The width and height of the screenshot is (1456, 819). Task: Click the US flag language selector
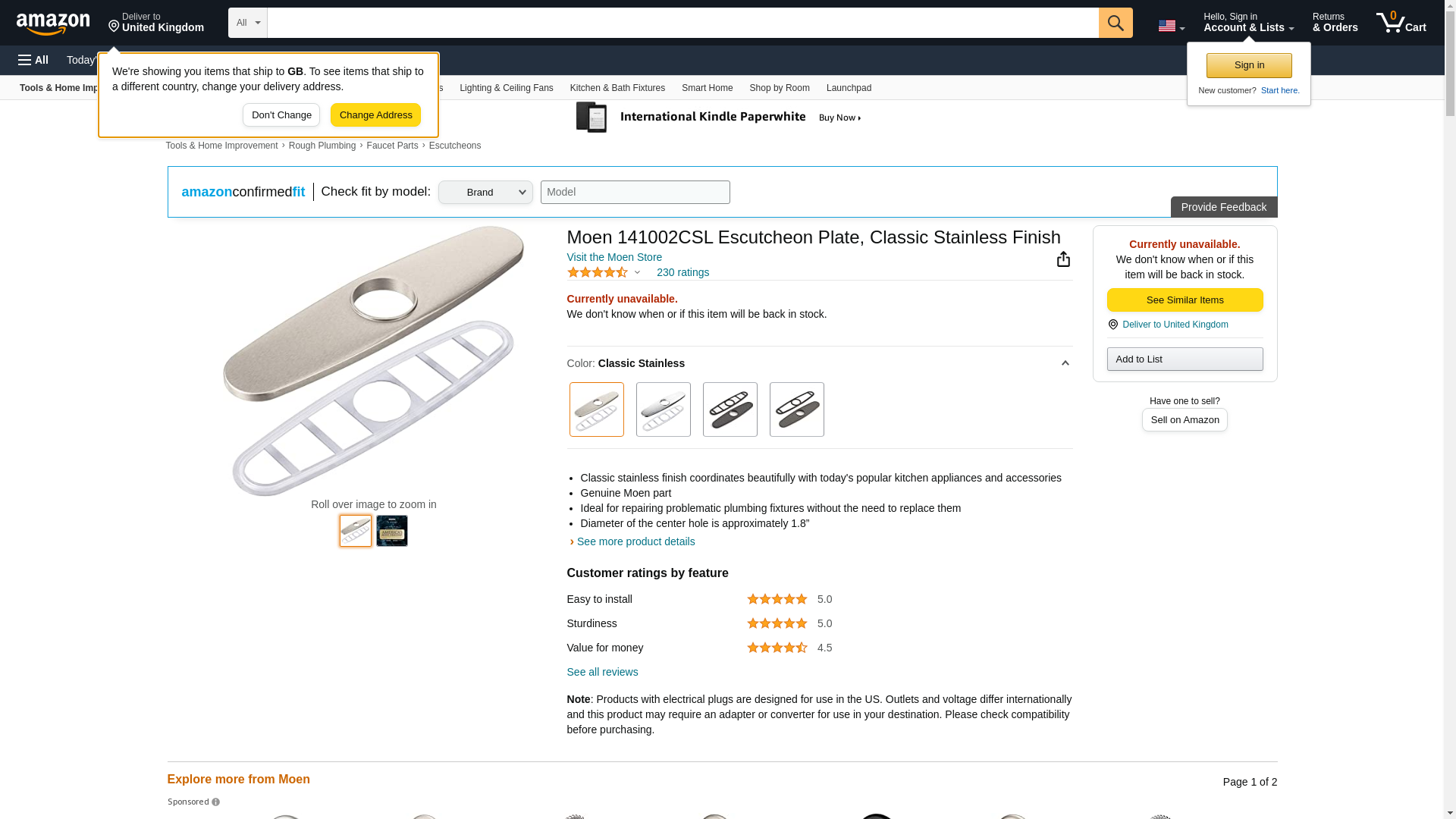(x=1171, y=27)
